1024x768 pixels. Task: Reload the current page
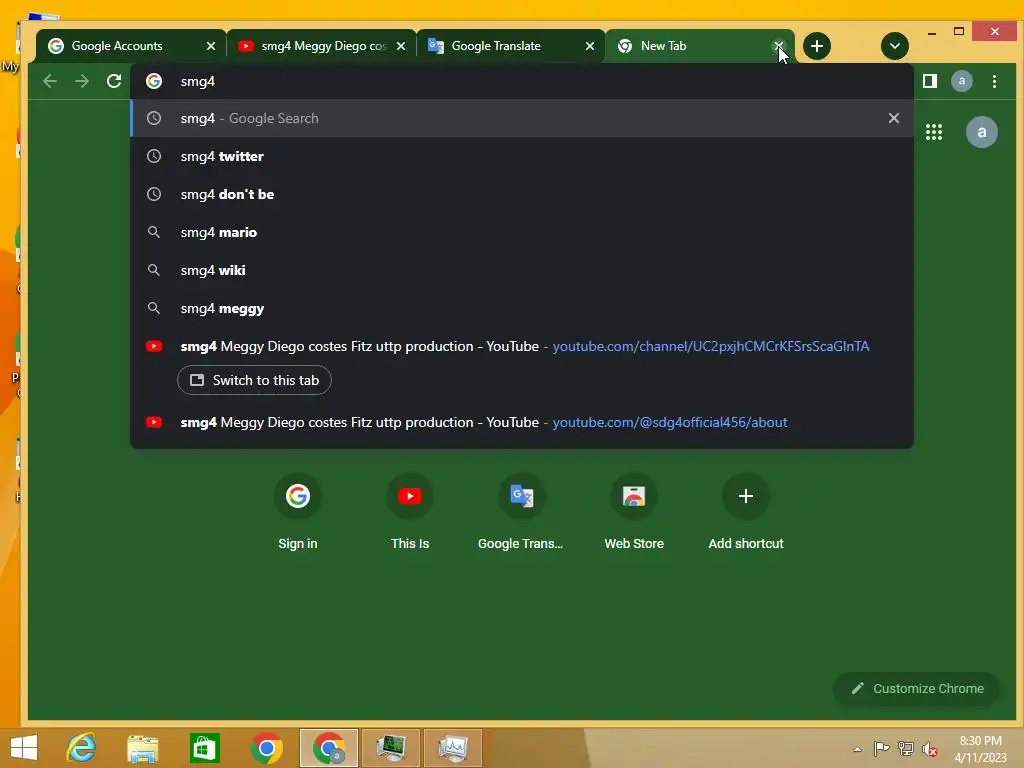[x=114, y=81]
